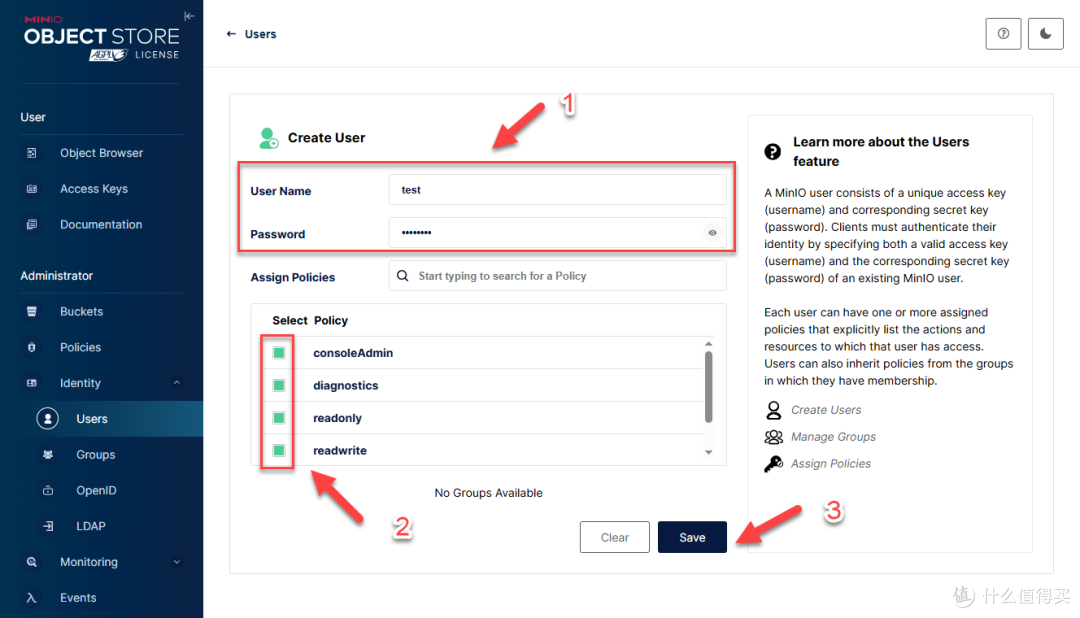Screen dimensions: 1080x618
Task: Click the back arrow next to Users
Action: click(x=231, y=34)
